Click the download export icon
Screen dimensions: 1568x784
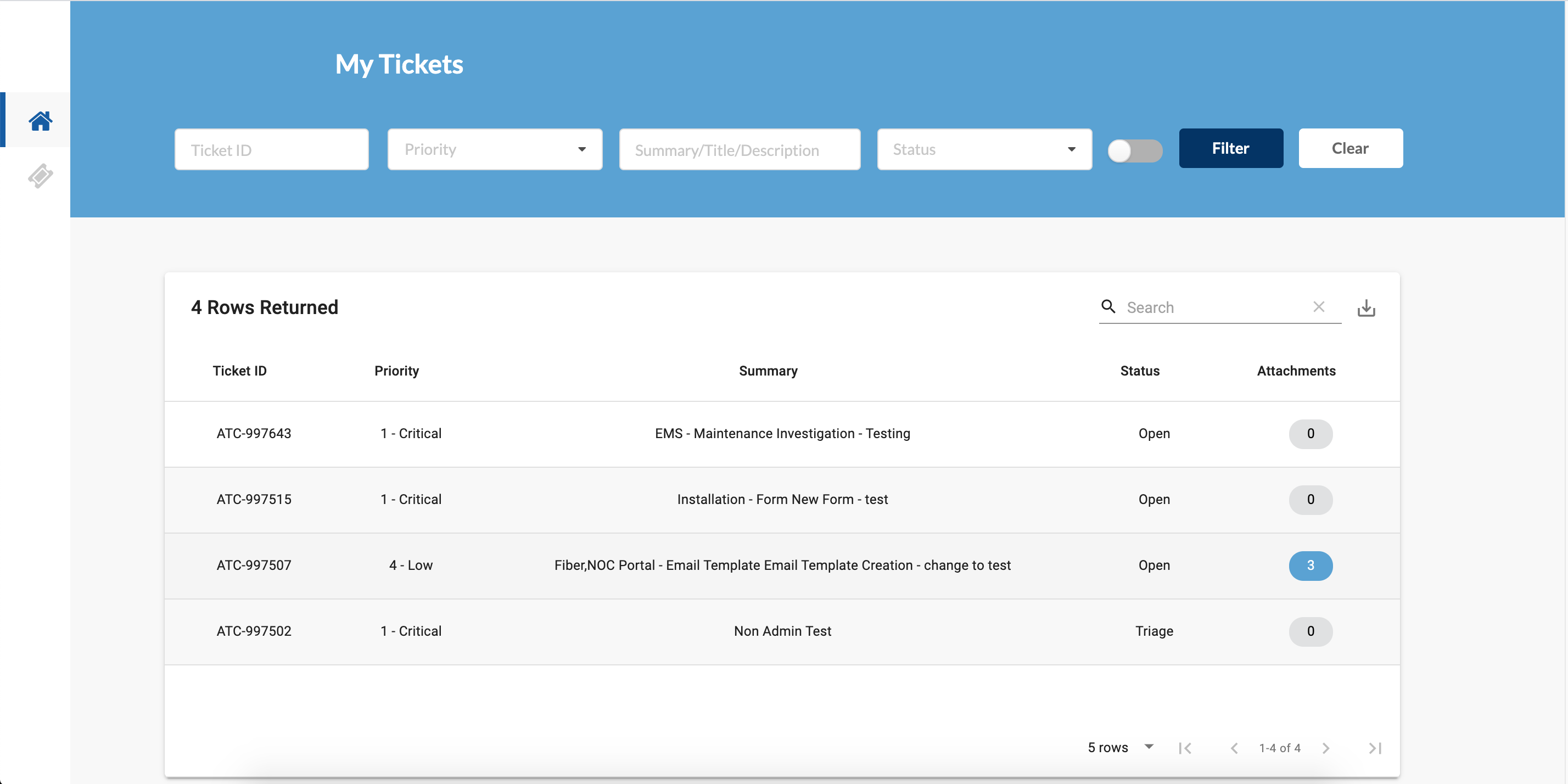point(1366,308)
